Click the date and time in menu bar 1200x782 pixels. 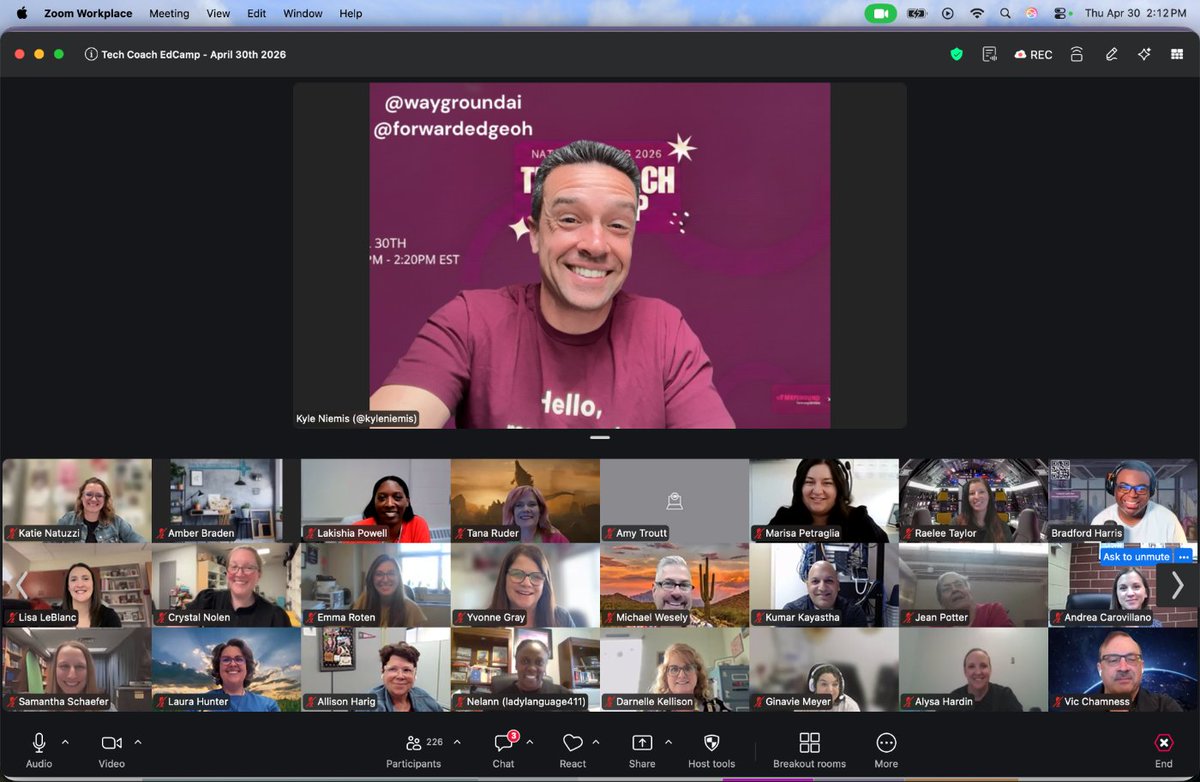click(1135, 13)
